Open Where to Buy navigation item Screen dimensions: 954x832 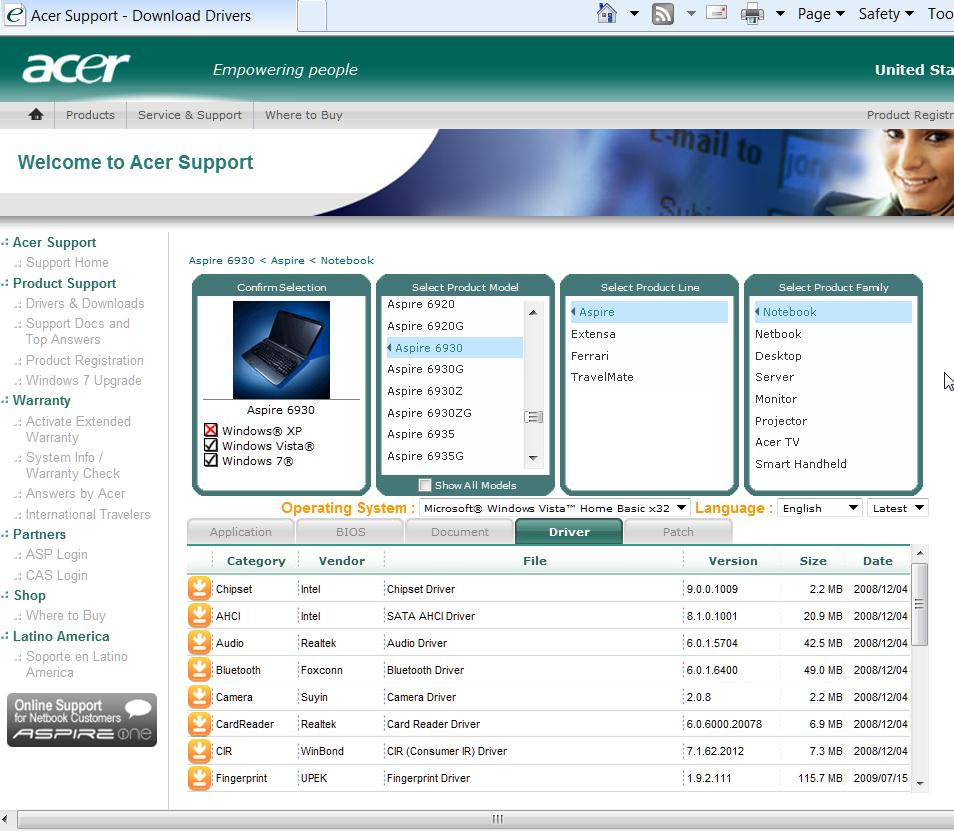[304, 115]
